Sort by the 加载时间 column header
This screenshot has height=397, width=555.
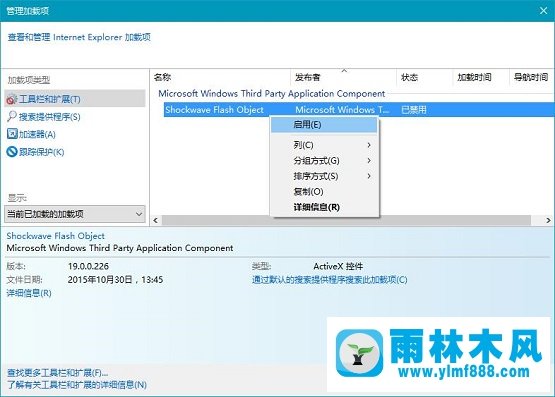[481, 77]
